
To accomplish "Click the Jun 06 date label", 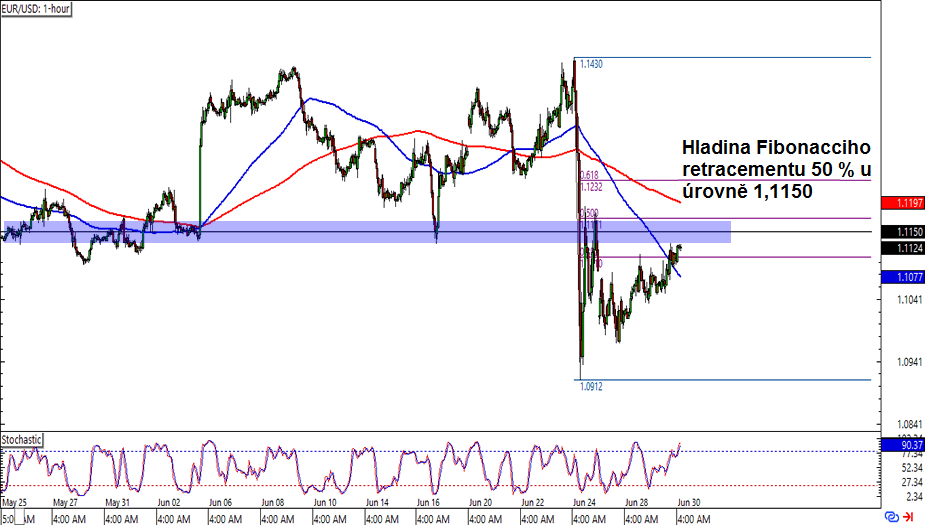I will coord(221,503).
